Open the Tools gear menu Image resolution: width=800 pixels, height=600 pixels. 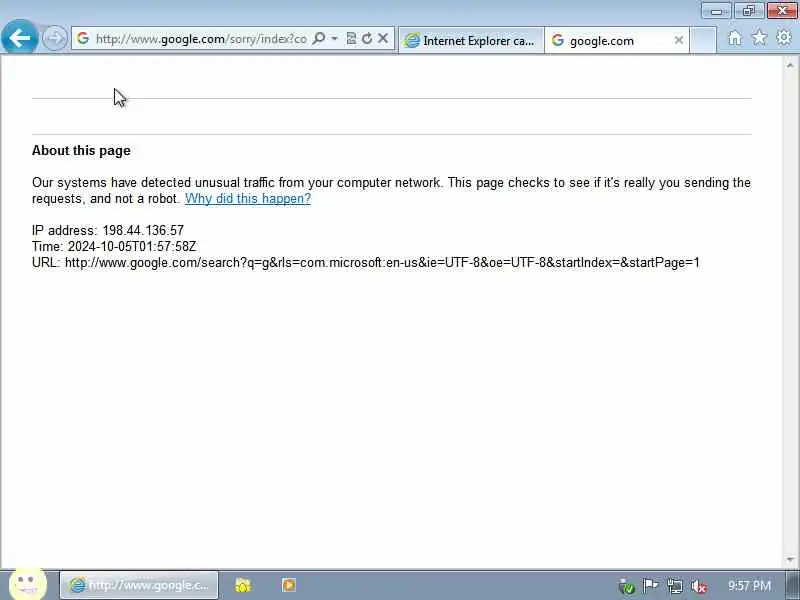pyautogui.click(x=784, y=38)
